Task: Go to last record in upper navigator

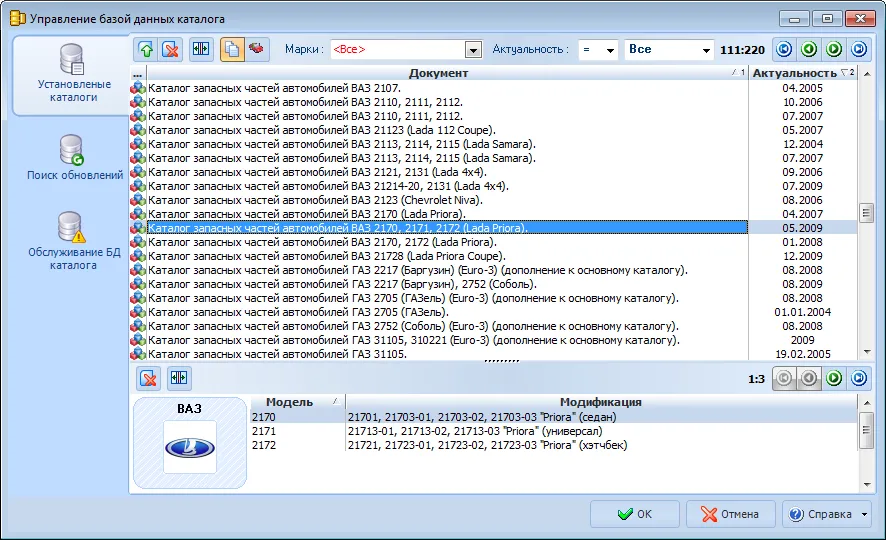Action: tap(859, 50)
